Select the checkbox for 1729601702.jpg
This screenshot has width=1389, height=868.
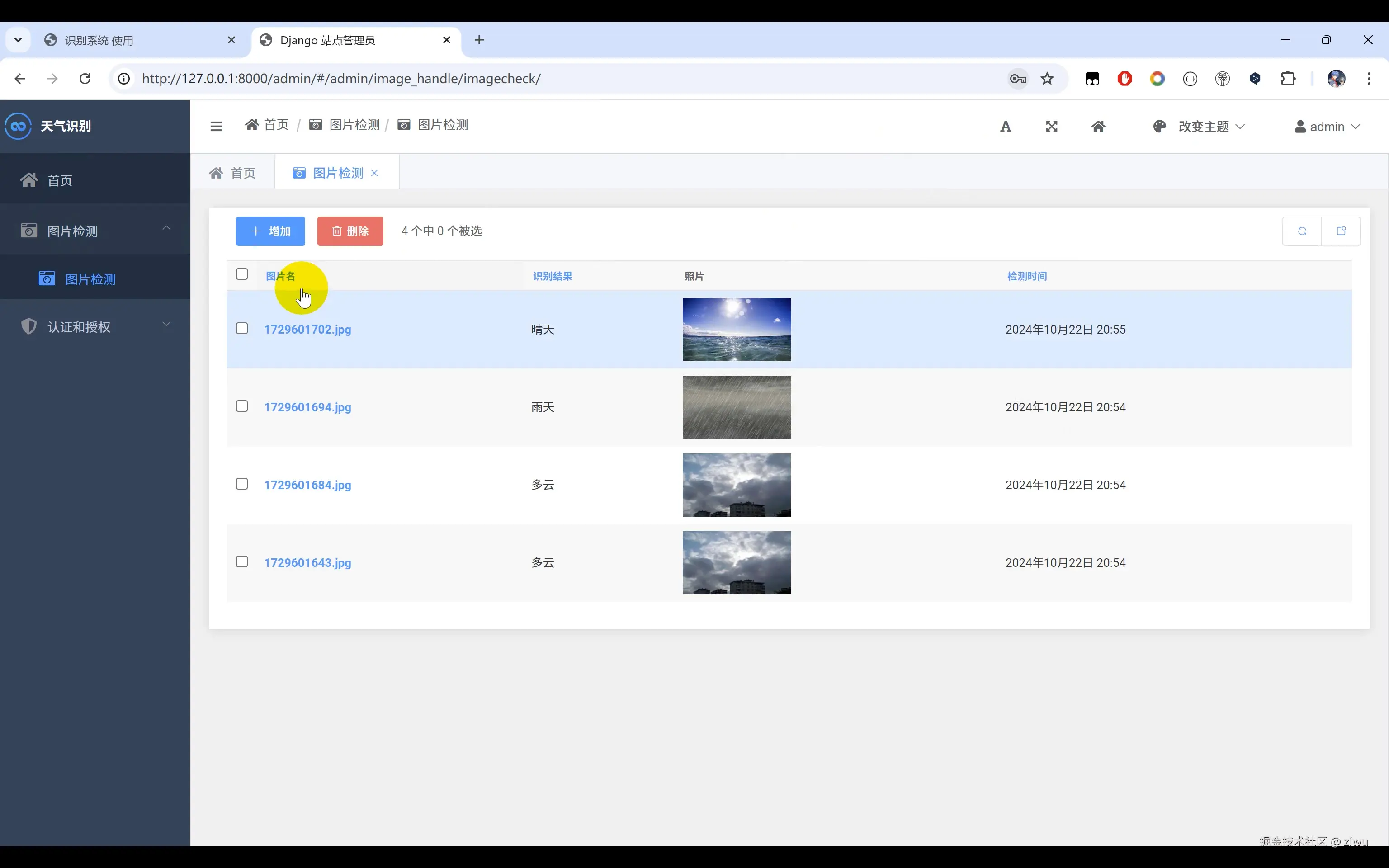click(x=241, y=328)
